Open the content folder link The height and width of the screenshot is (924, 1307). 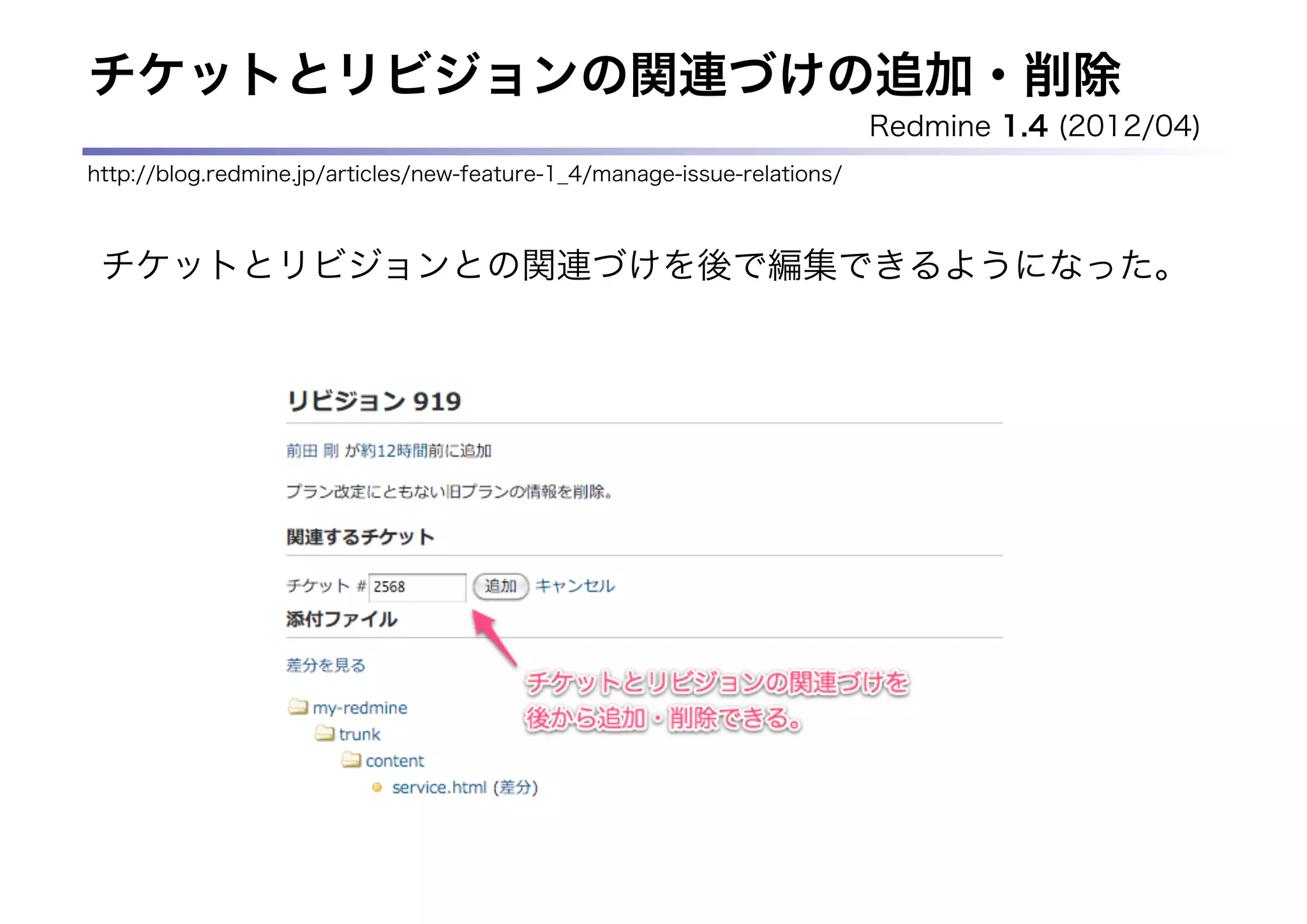pyautogui.click(x=395, y=761)
